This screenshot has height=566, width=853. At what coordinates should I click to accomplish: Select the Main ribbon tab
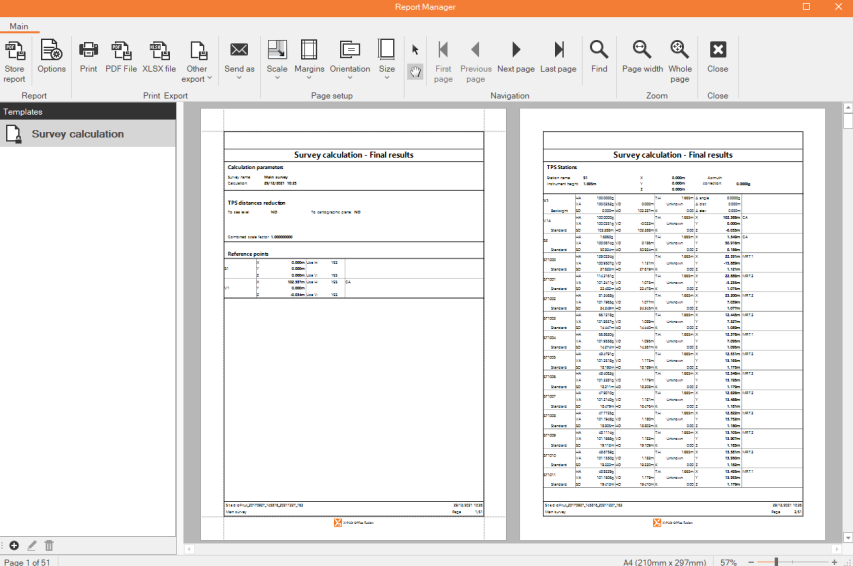[19, 26]
